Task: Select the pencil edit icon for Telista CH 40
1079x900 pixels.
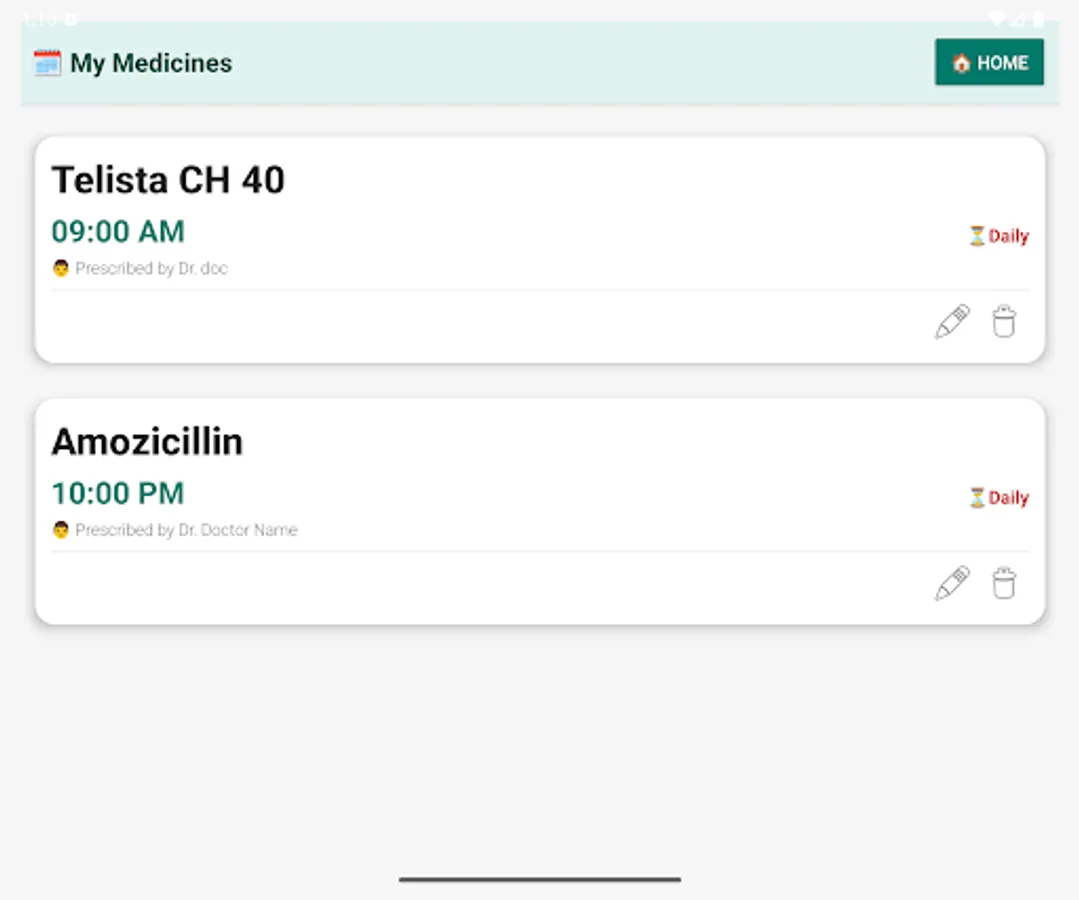Action: point(951,321)
